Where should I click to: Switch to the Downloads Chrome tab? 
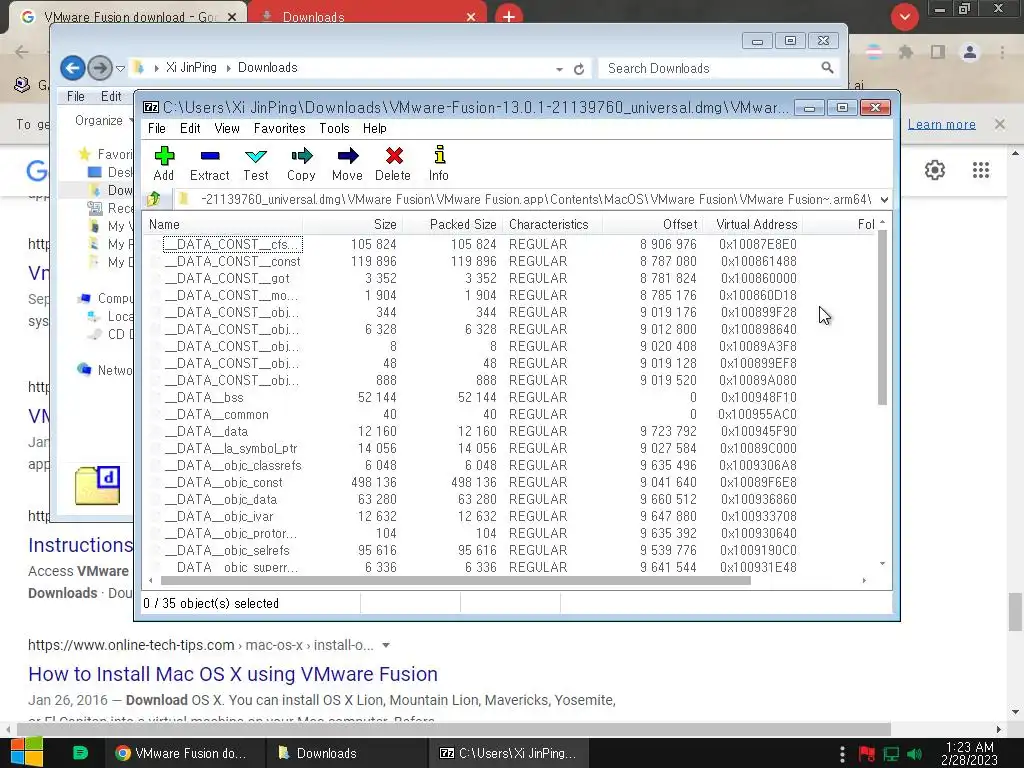point(367,16)
